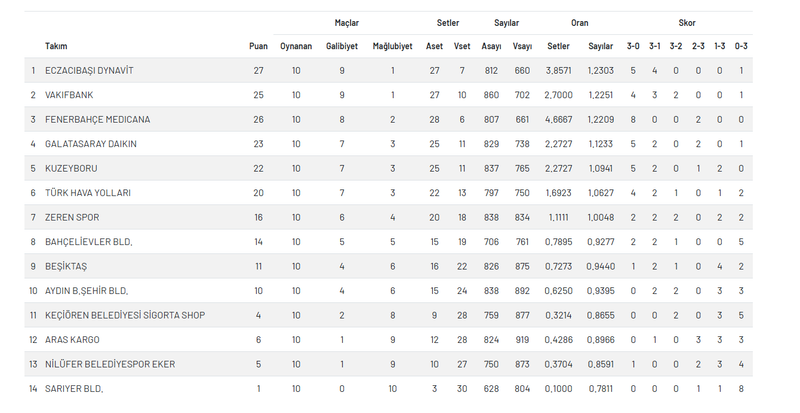
Task: Select KEÇİÖREN BELEDİYESİ SİGORTA SHOP
Action: 125,316
